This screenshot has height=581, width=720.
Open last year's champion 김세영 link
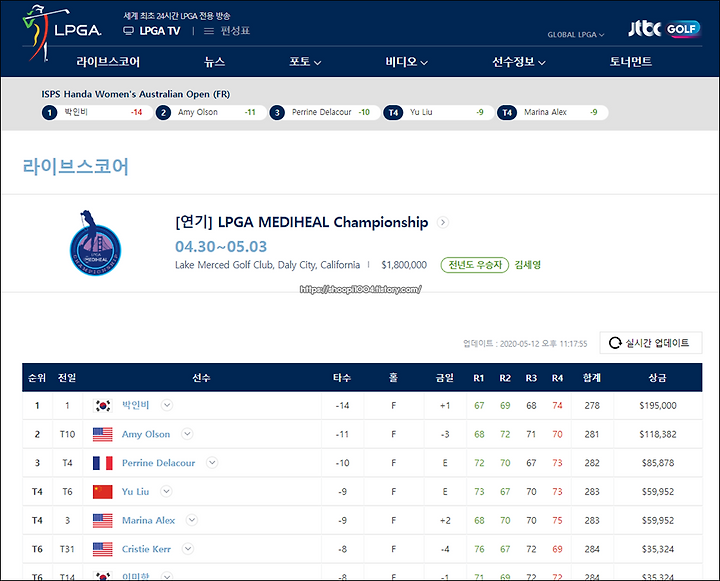pyautogui.click(x=528, y=265)
